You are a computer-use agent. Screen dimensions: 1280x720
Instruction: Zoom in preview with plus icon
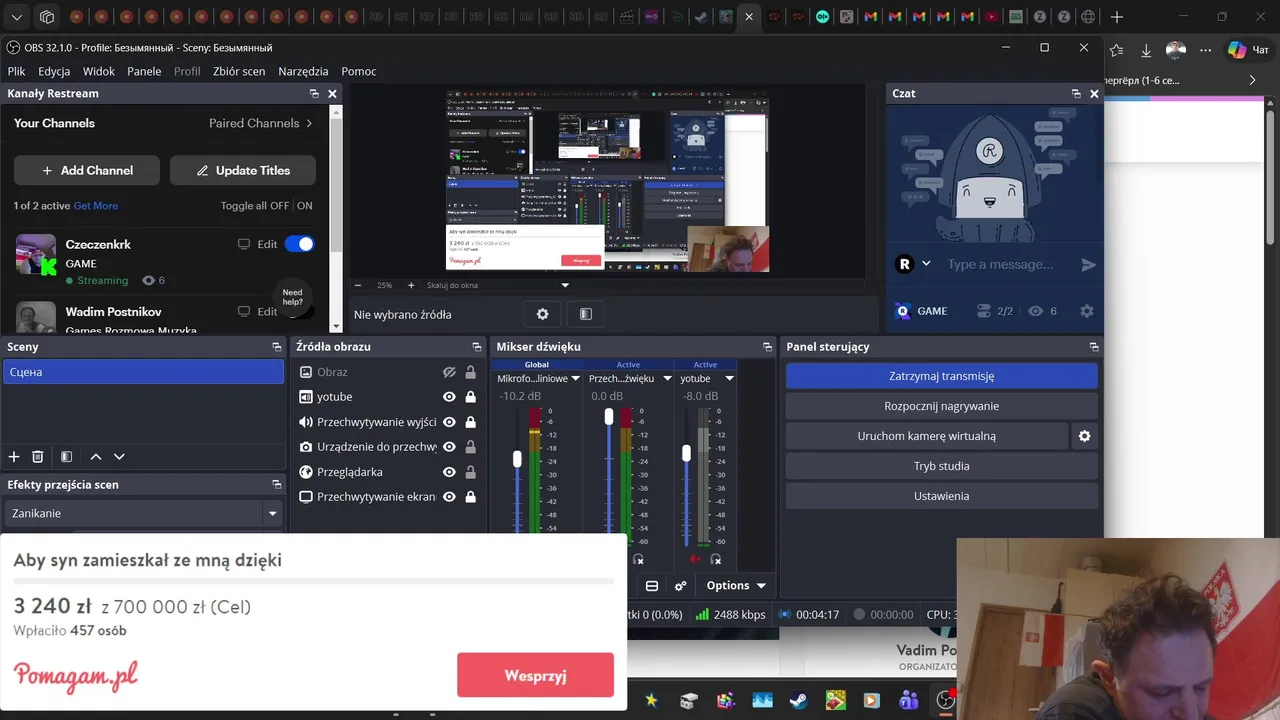(x=411, y=285)
